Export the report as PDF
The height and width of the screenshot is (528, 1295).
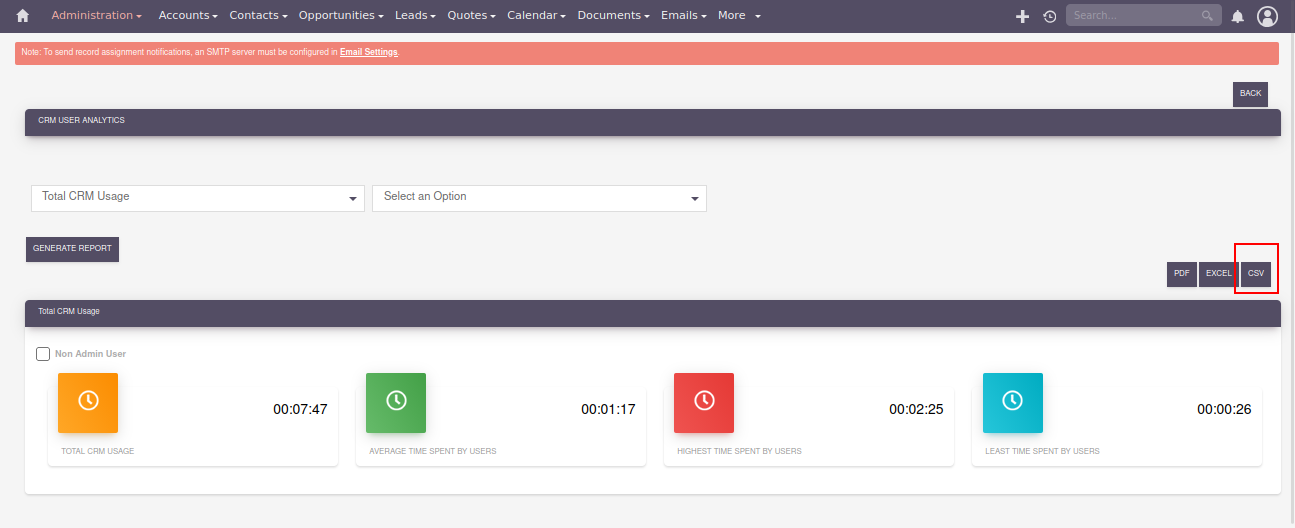click(1181, 274)
